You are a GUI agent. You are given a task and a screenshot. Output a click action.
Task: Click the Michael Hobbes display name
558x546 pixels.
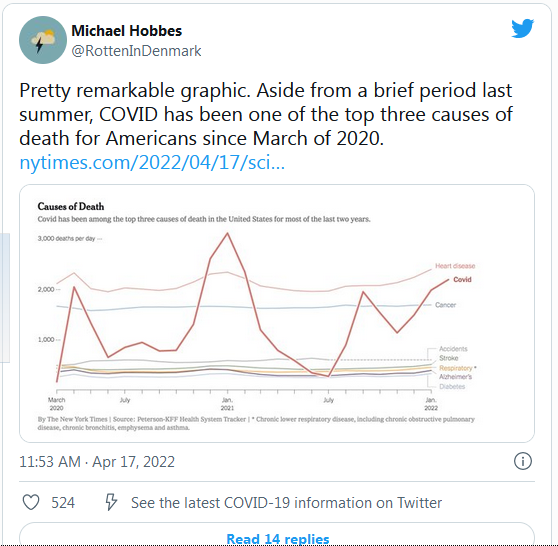127,31
